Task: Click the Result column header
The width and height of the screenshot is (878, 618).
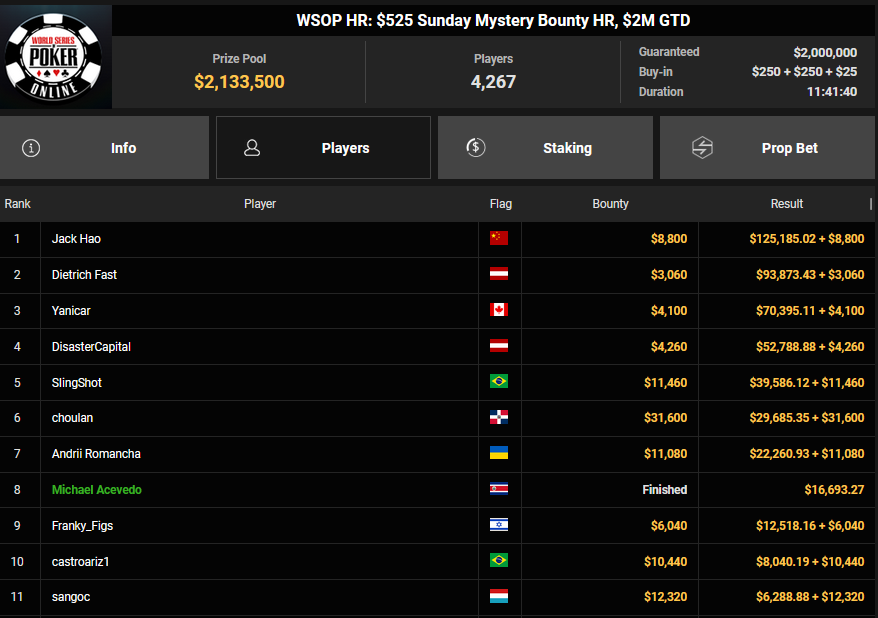Action: point(786,204)
